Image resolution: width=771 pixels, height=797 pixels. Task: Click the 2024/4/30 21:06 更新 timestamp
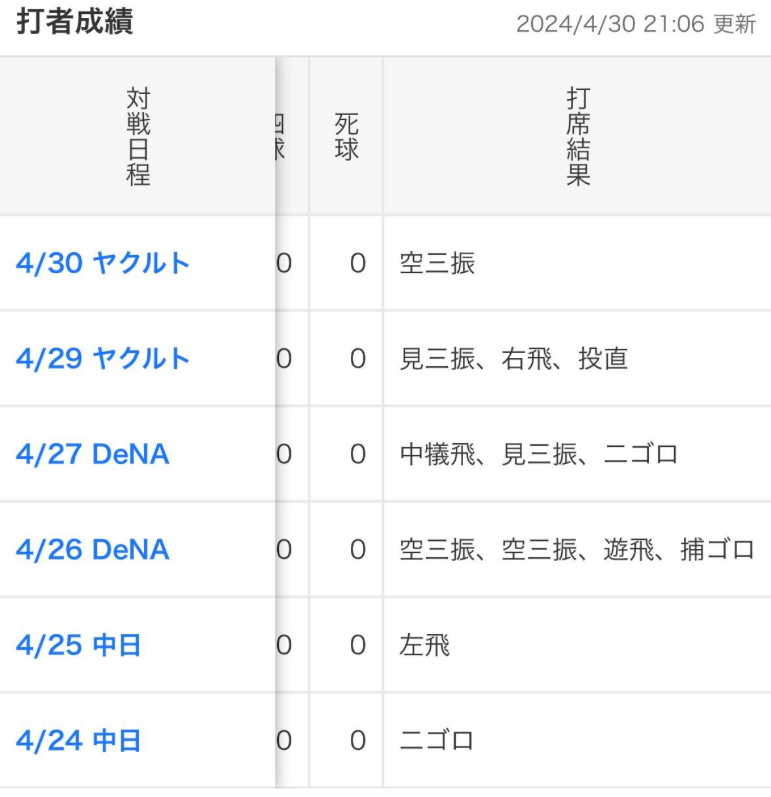coord(635,25)
